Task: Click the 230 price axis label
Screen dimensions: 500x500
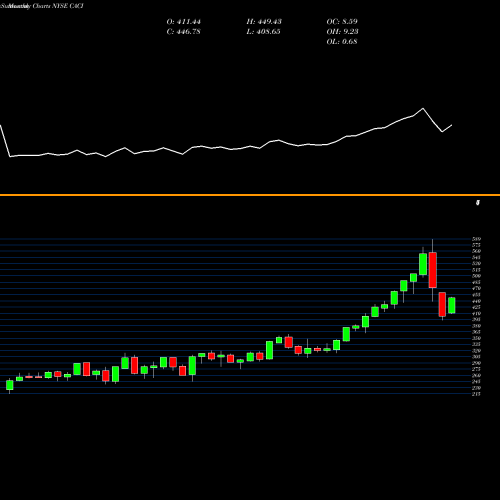Action: [476, 388]
